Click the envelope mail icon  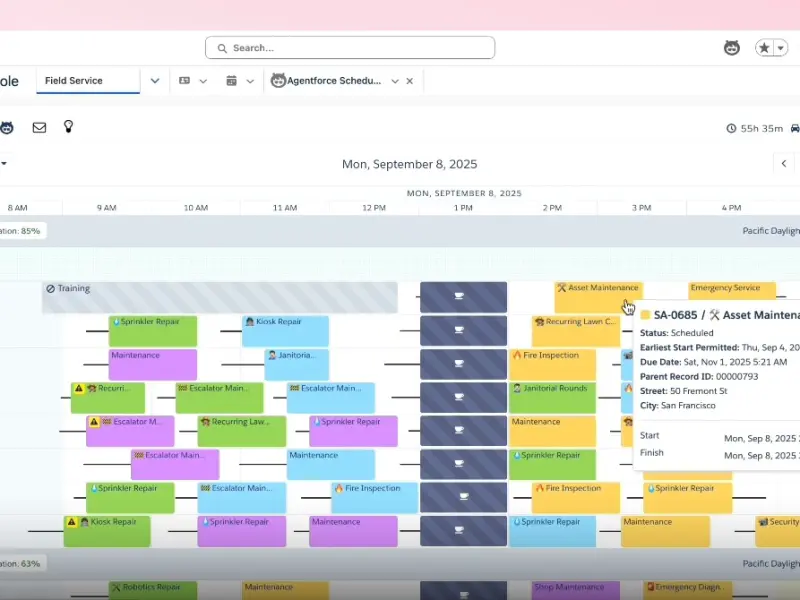39,128
